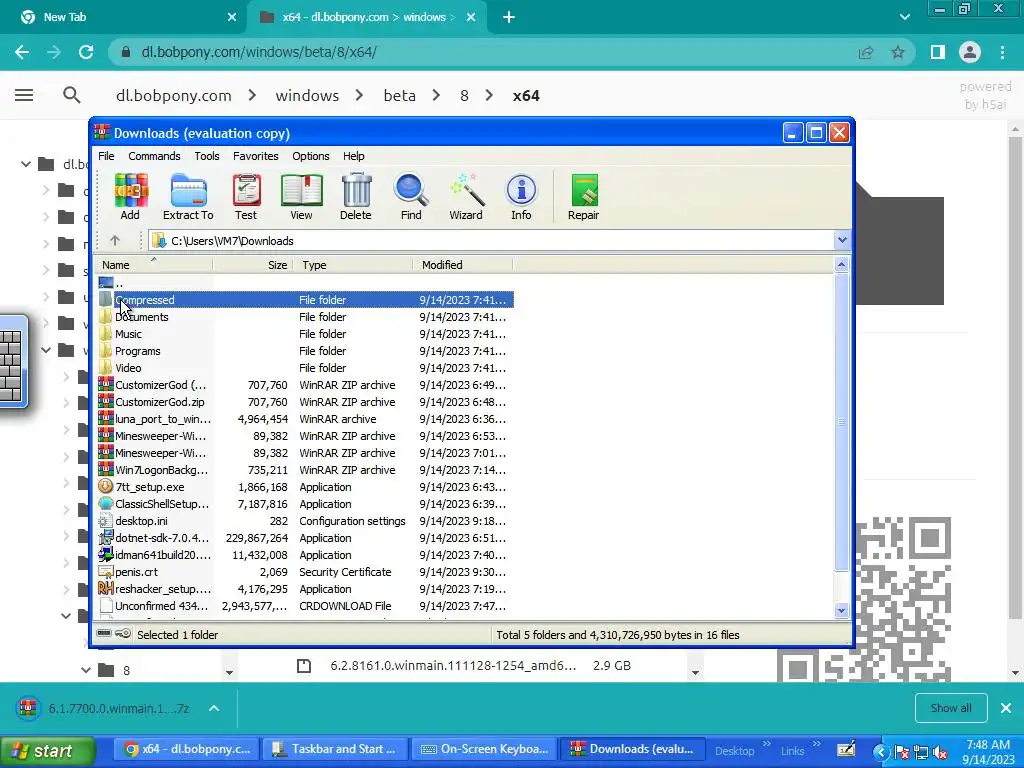
Task: Select the Win7LogonBackg archive row
Action: [x=304, y=470]
